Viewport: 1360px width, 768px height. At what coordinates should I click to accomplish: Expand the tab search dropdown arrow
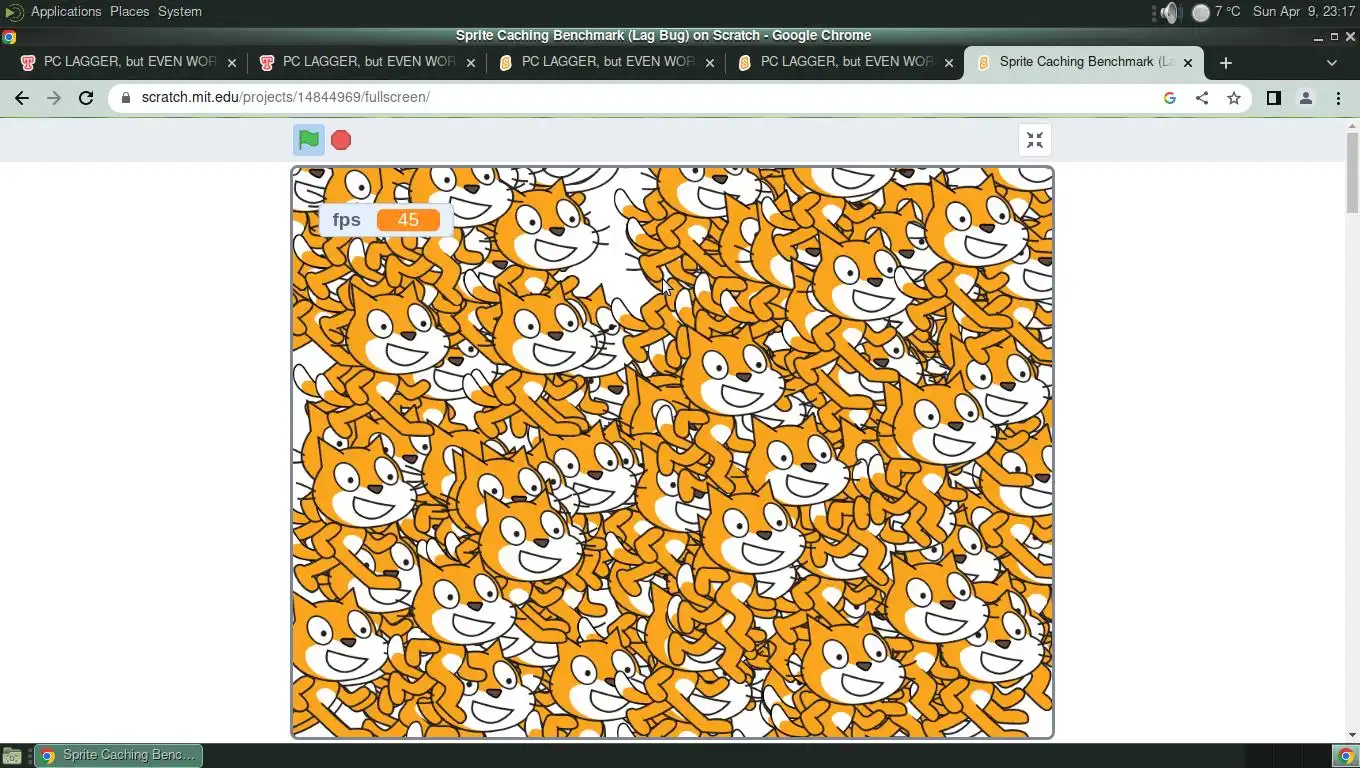[1331, 62]
